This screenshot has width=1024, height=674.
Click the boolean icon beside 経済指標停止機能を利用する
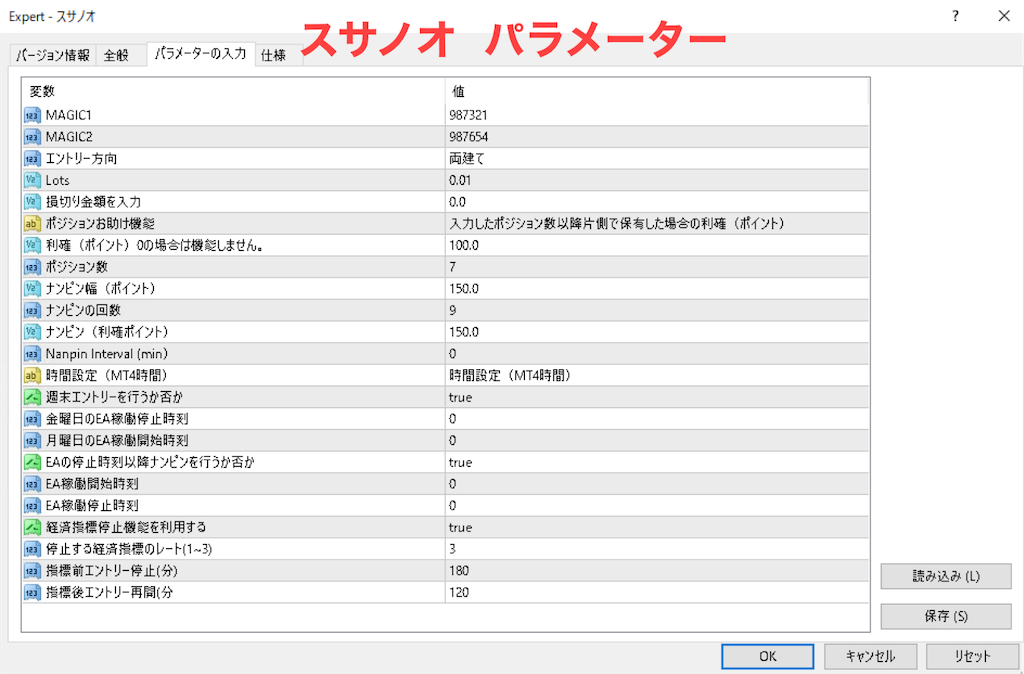click(32, 526)
